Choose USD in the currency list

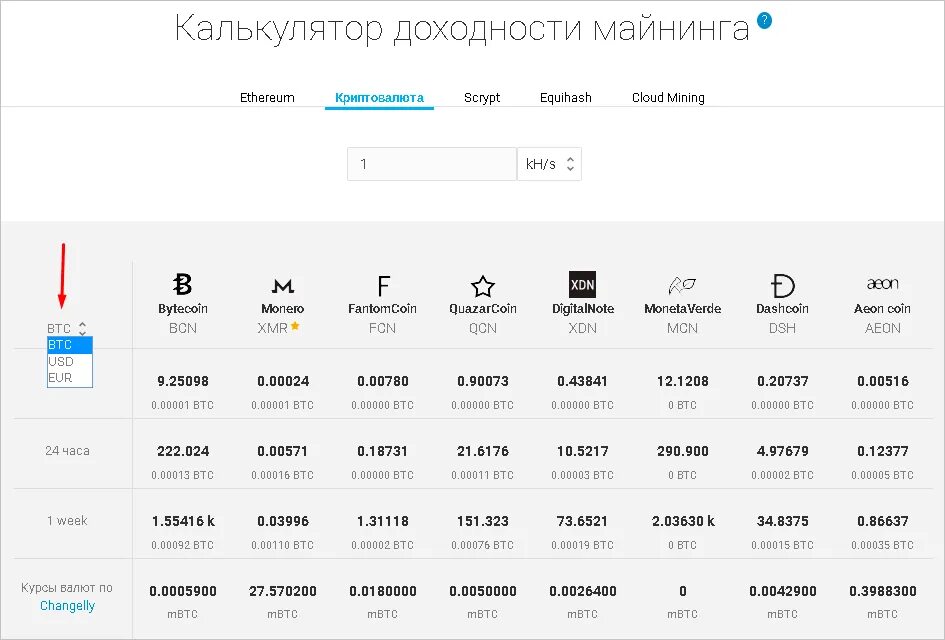click(69, 362)
